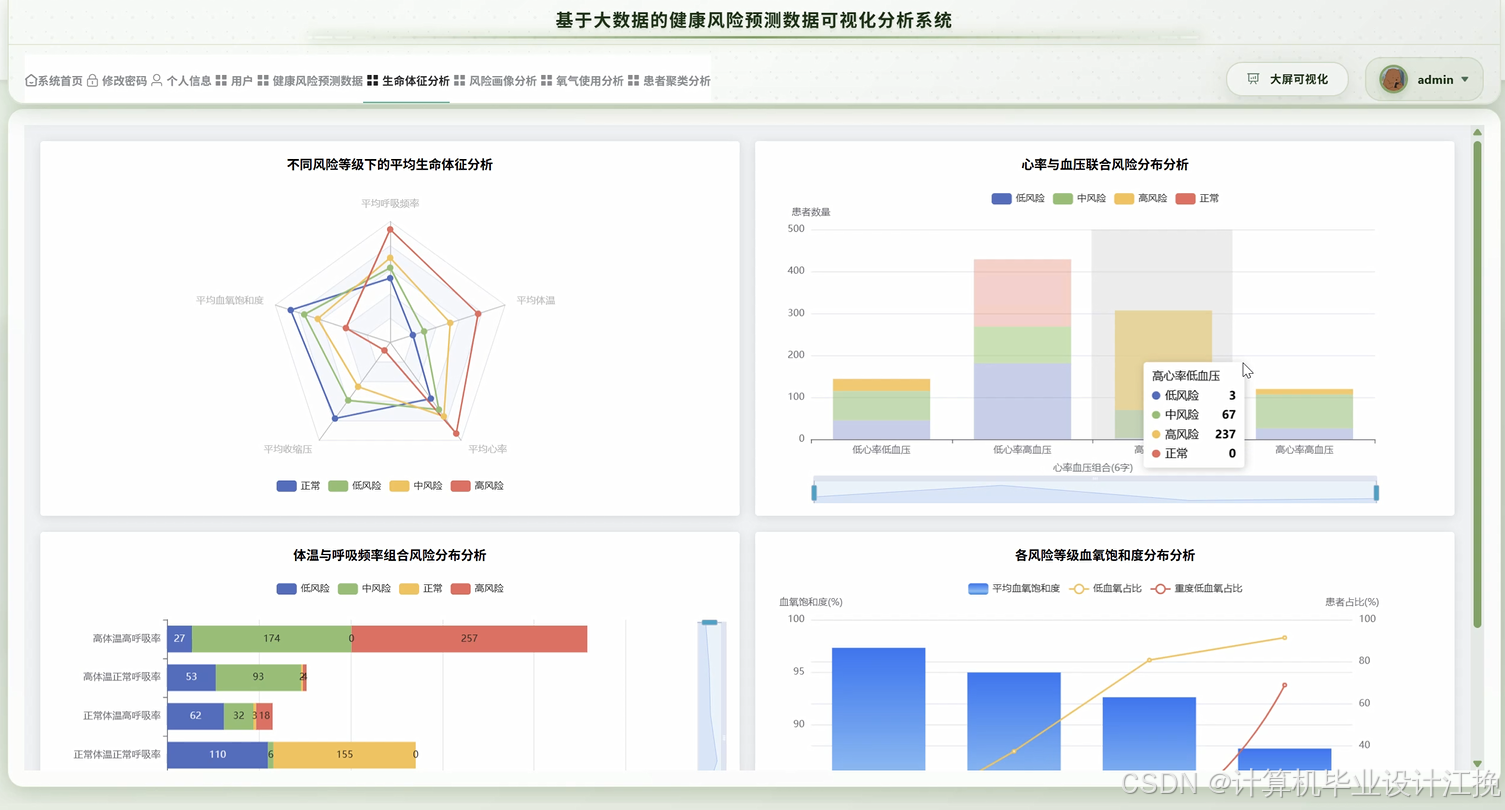Click the grid icon beside 用户
Viewport: 1505px width, 810px height.
pyautogui.click(x=221, y=81)
